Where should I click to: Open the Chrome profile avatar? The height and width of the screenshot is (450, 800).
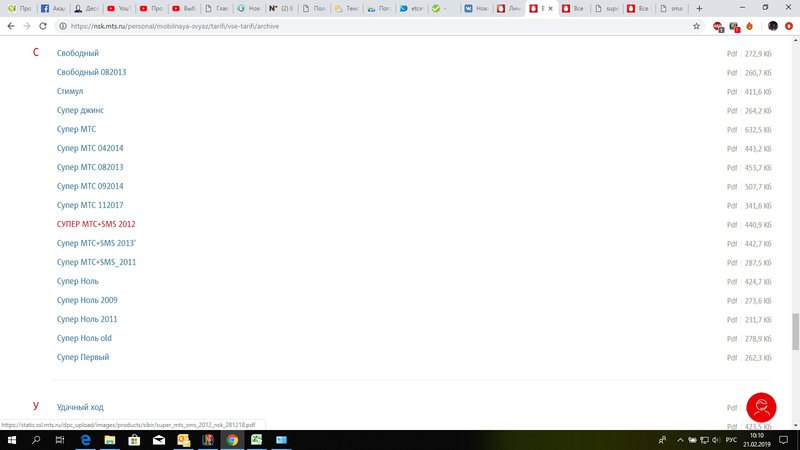click(x=773, y=26)
